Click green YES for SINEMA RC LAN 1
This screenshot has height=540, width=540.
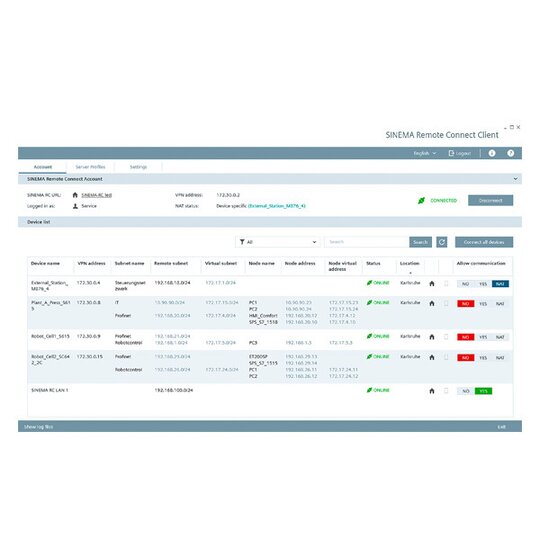pyautogui.click(x=483, y=391)
